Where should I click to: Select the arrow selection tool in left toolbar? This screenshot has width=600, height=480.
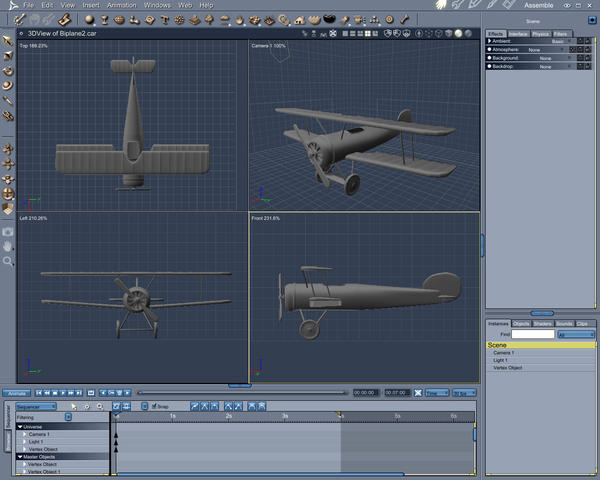coord(8,41)
